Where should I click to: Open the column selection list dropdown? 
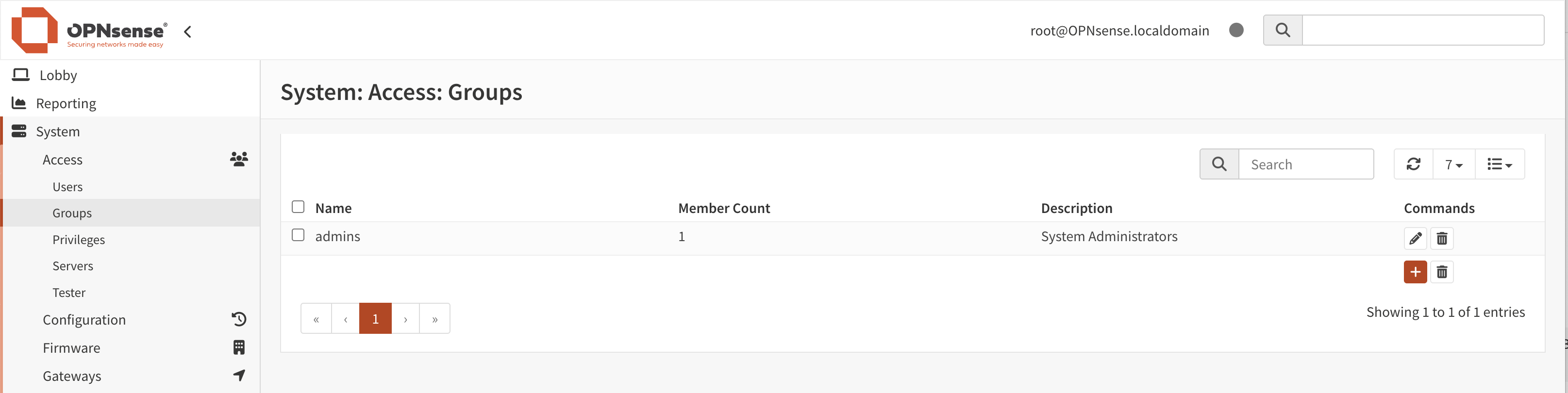coord(1499,164)
